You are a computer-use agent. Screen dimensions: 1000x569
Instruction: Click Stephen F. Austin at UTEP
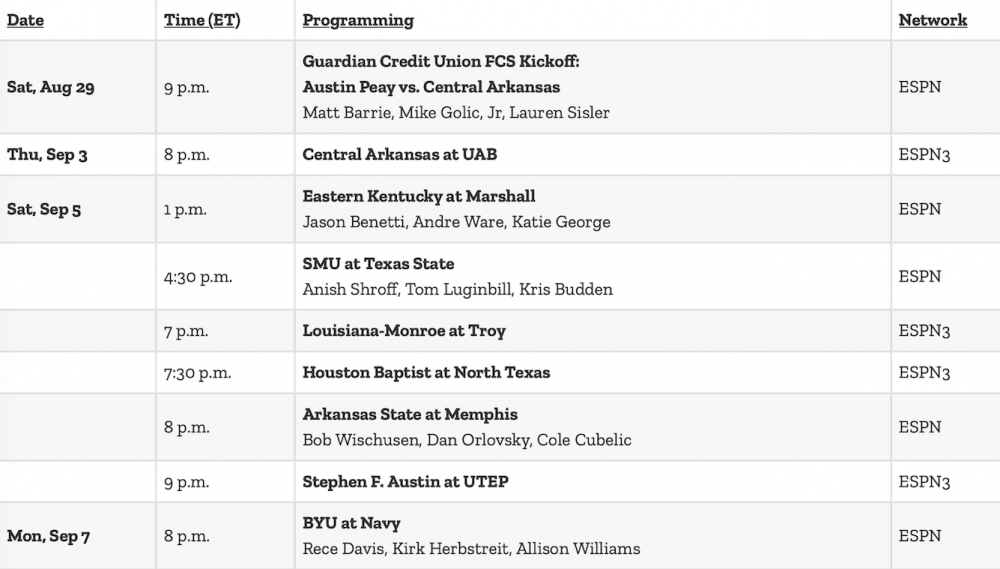(x=405, y=482)
